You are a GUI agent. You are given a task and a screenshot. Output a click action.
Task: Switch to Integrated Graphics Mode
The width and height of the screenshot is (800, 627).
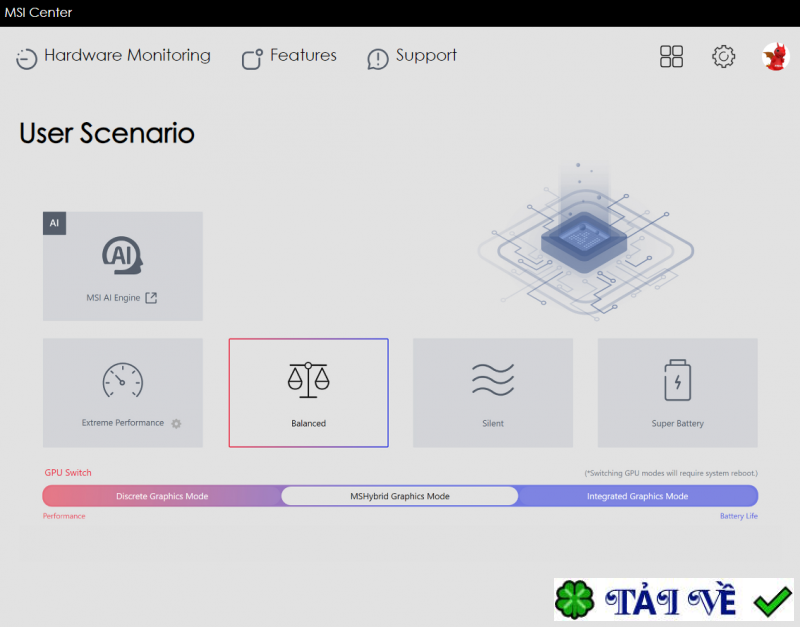pyautogui.click(x=637, y=496)
